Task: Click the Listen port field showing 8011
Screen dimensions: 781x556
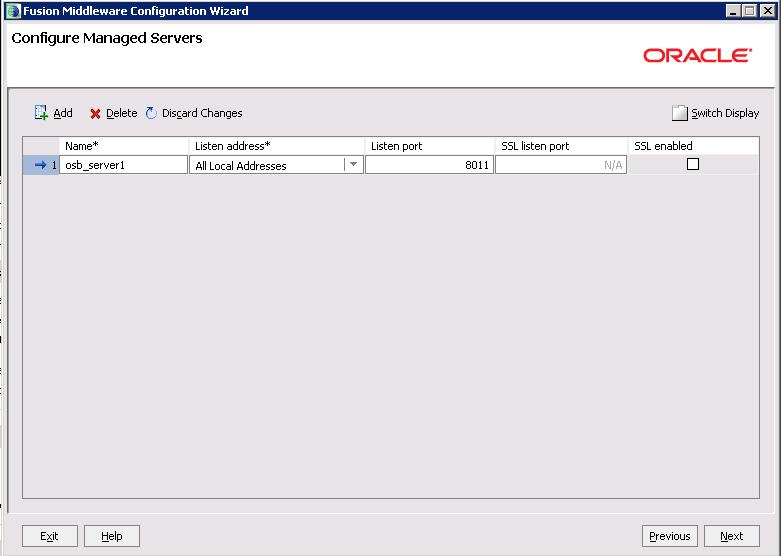Action: [429, 165]
